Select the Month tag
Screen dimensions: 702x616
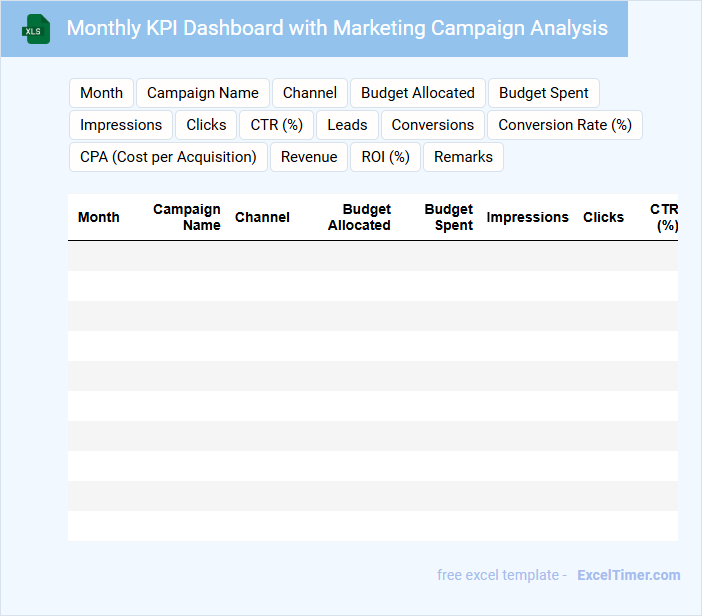(101, 93)
